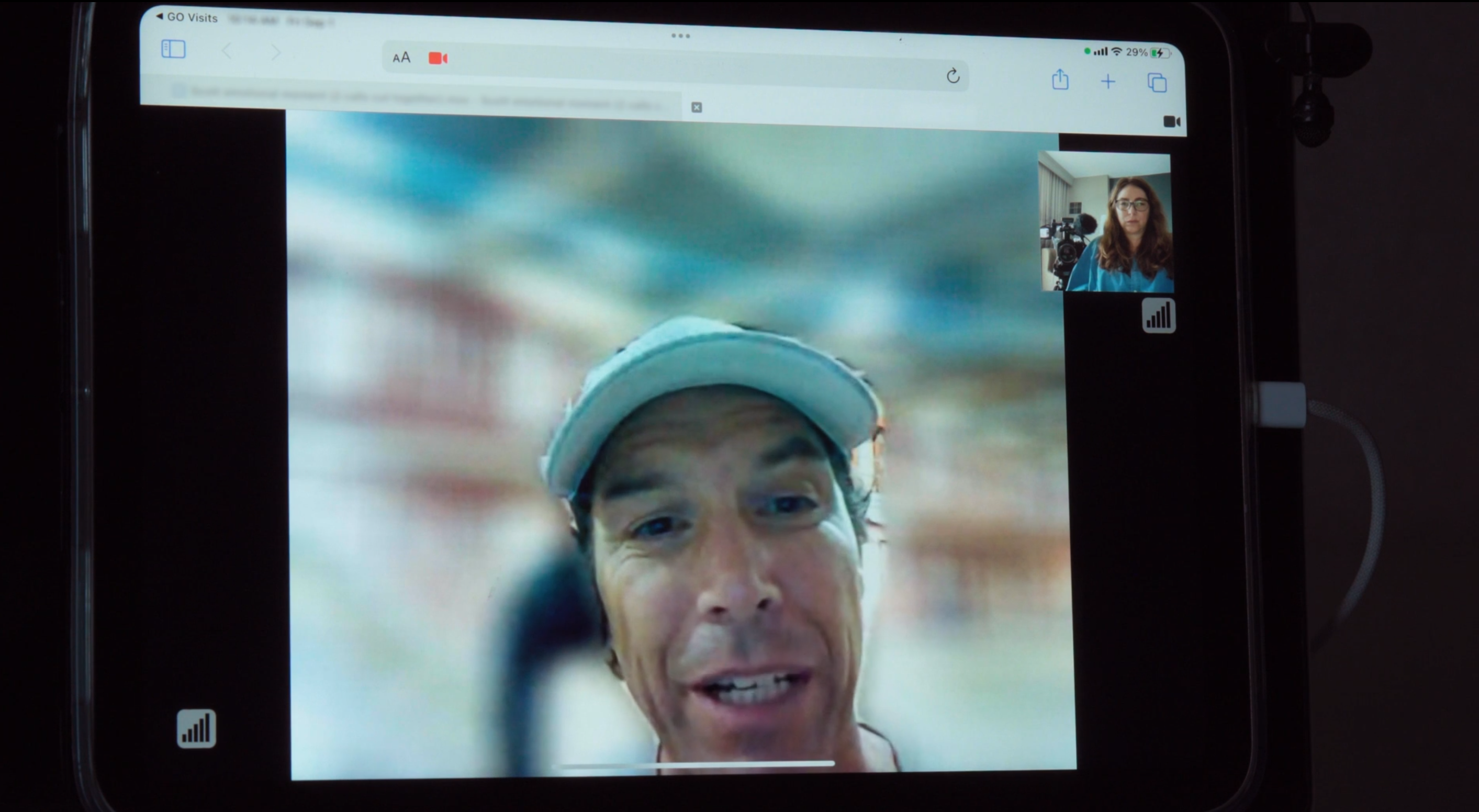Reload the current page
Image resolution: width=1479 pixels, height=812 pixels.
click(953, 76)
